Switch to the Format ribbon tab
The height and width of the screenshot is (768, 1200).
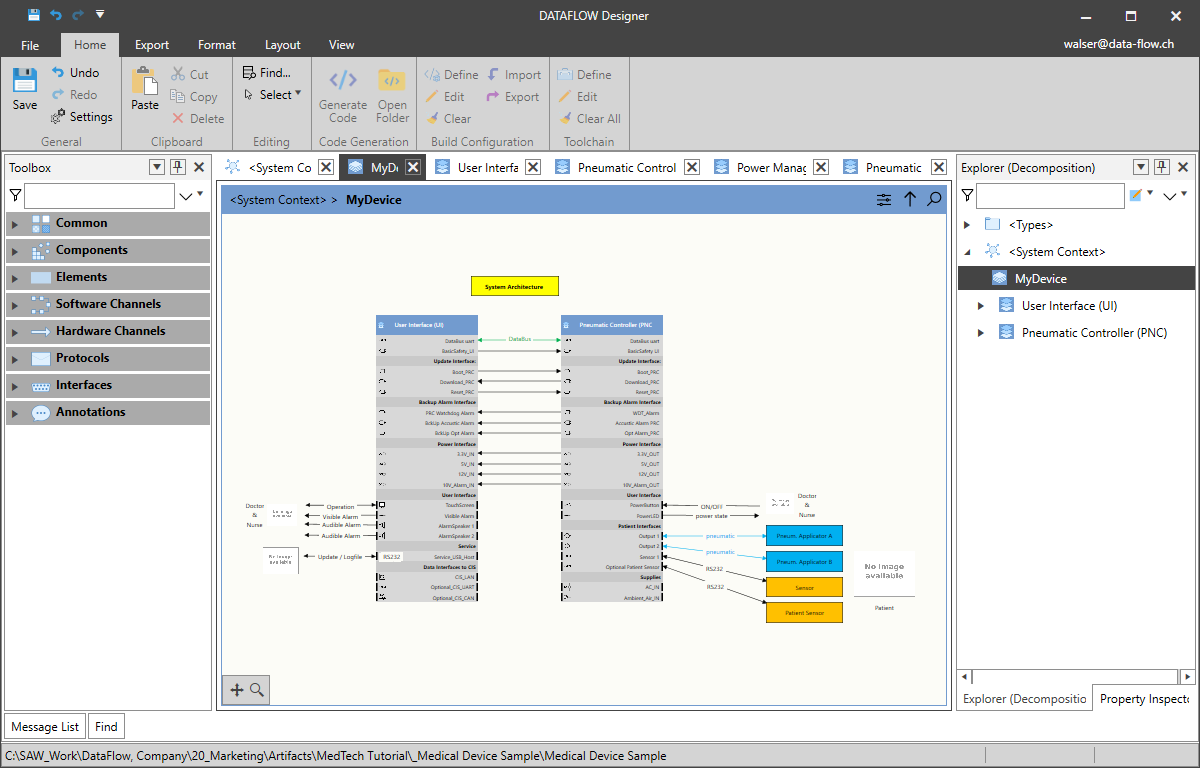coord(217,45)
